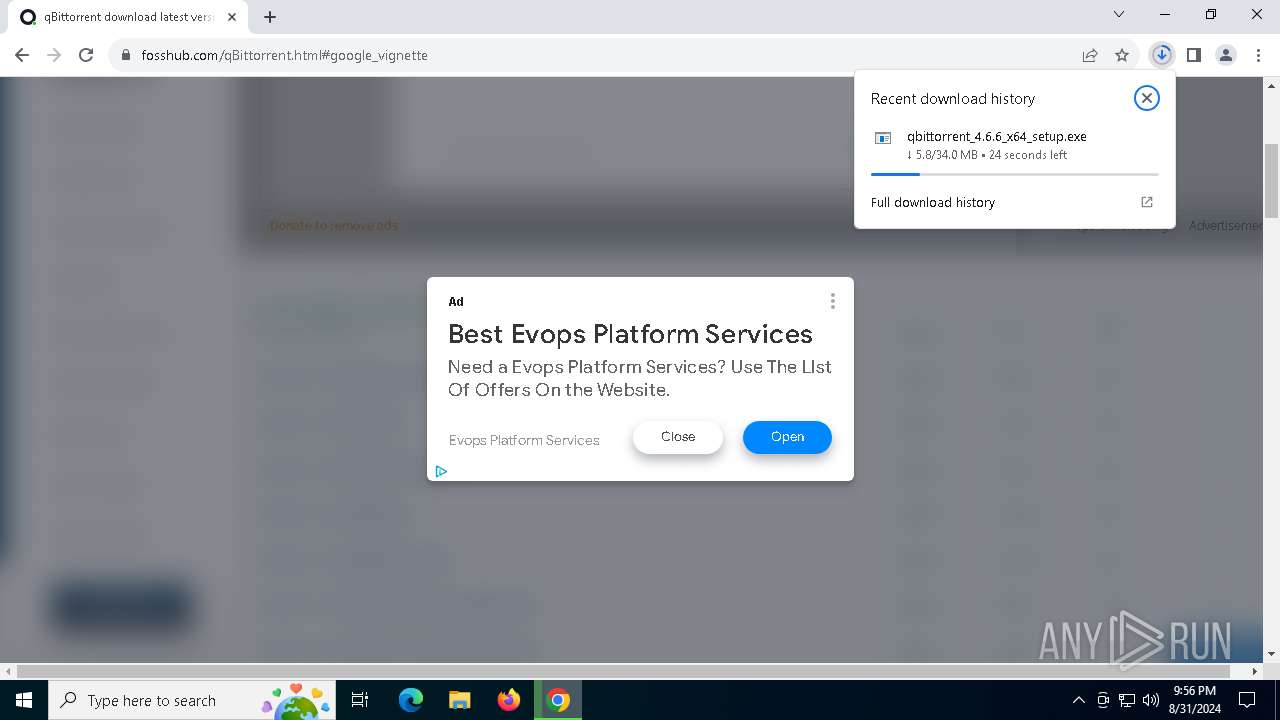The width and height of the screenshot is (1280, 720).
Task: Open the Chrome three-dot menu
Action: pyautogui.click(x=1257, y=55)
